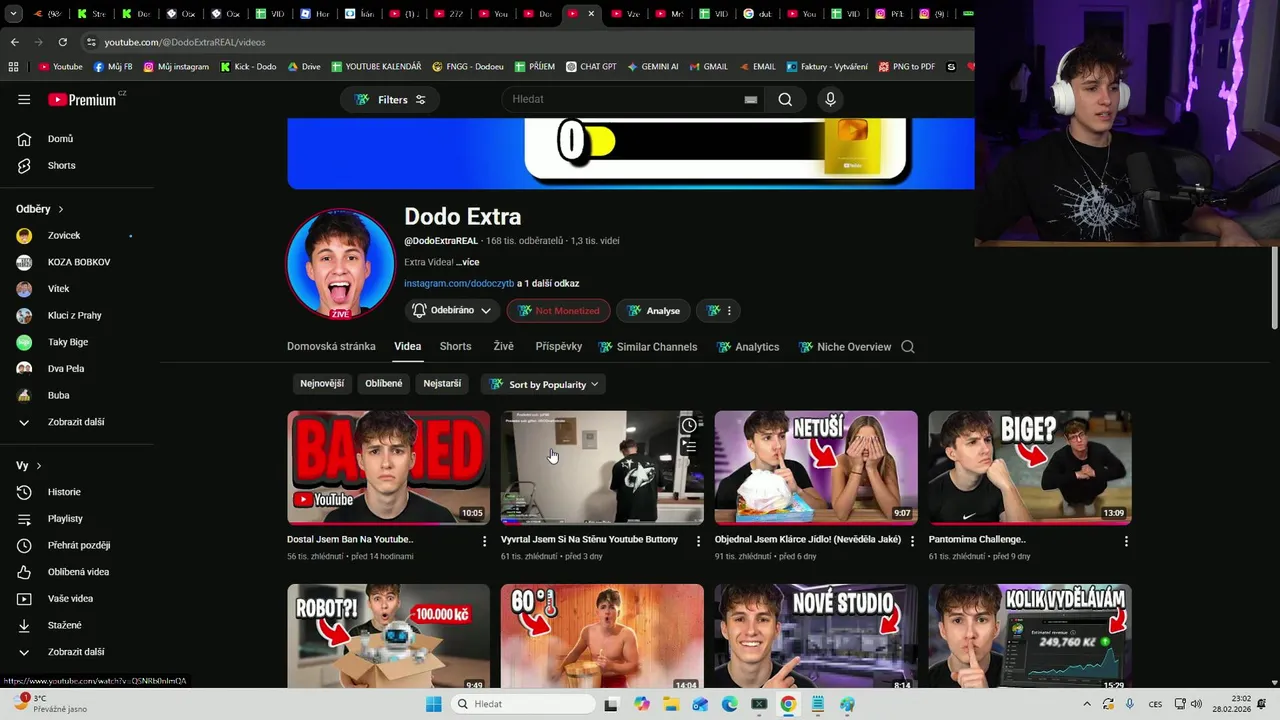Open the a 1 další odkaz link

[x=548, y=284]
